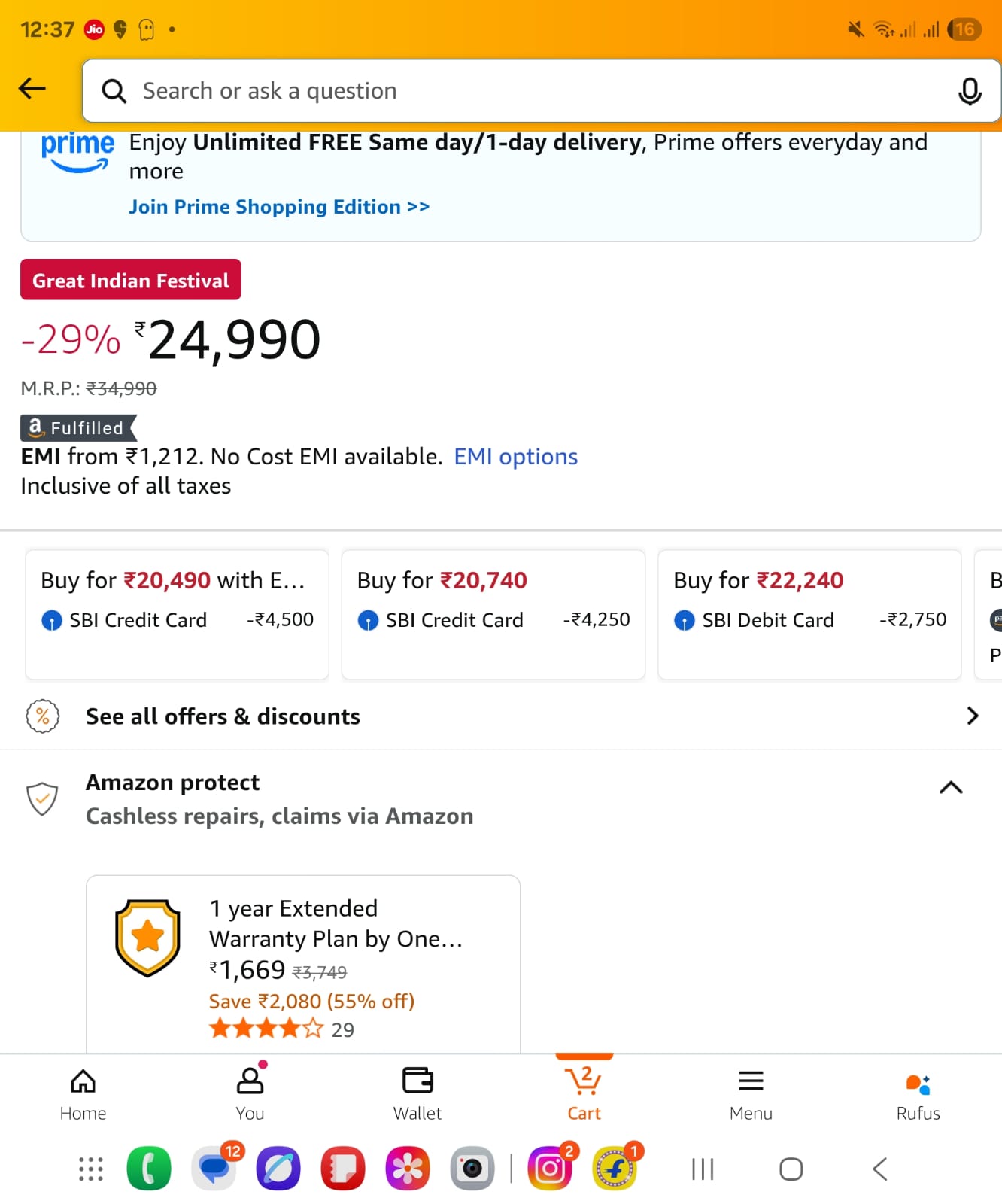This screenshot has height=1204, width=1002.
Task: Open the Menu tab
Action: point(751,1095)
